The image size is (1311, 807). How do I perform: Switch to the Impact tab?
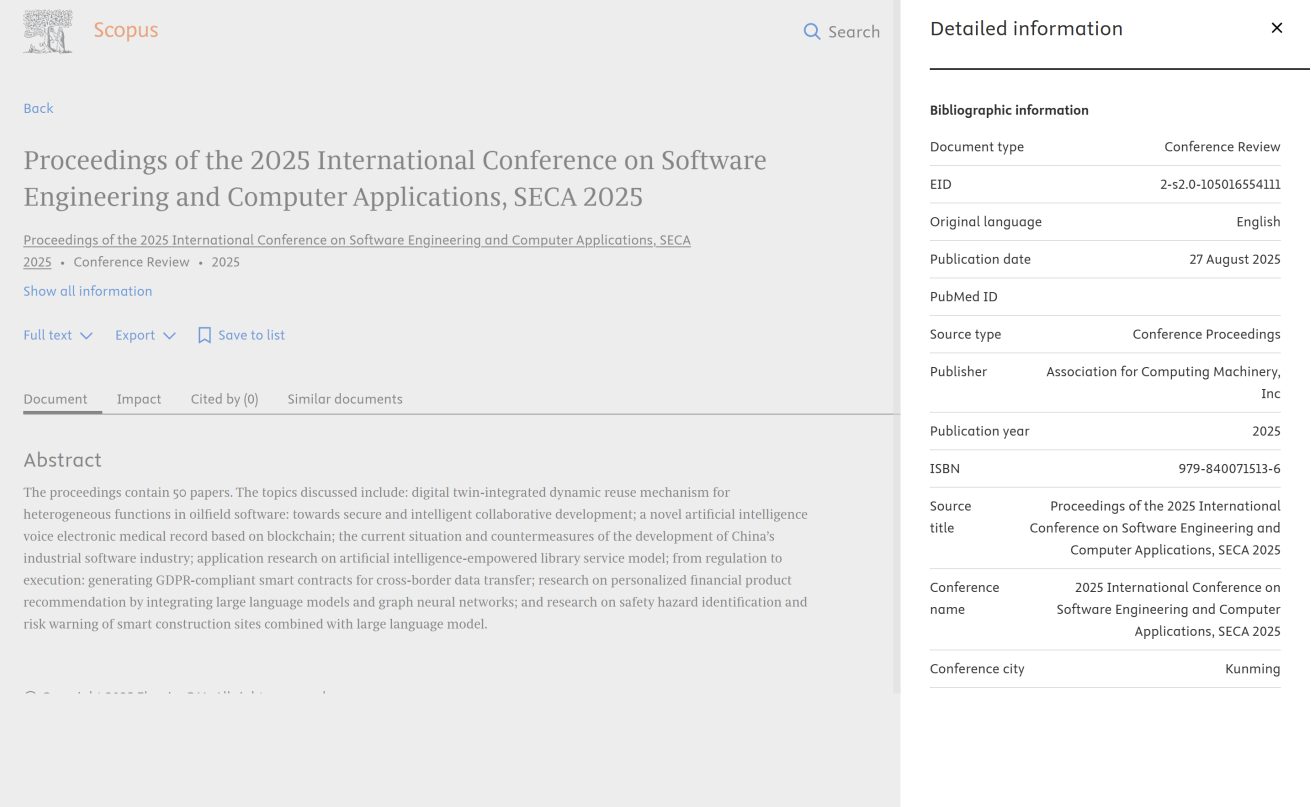[x=139, y=399]
